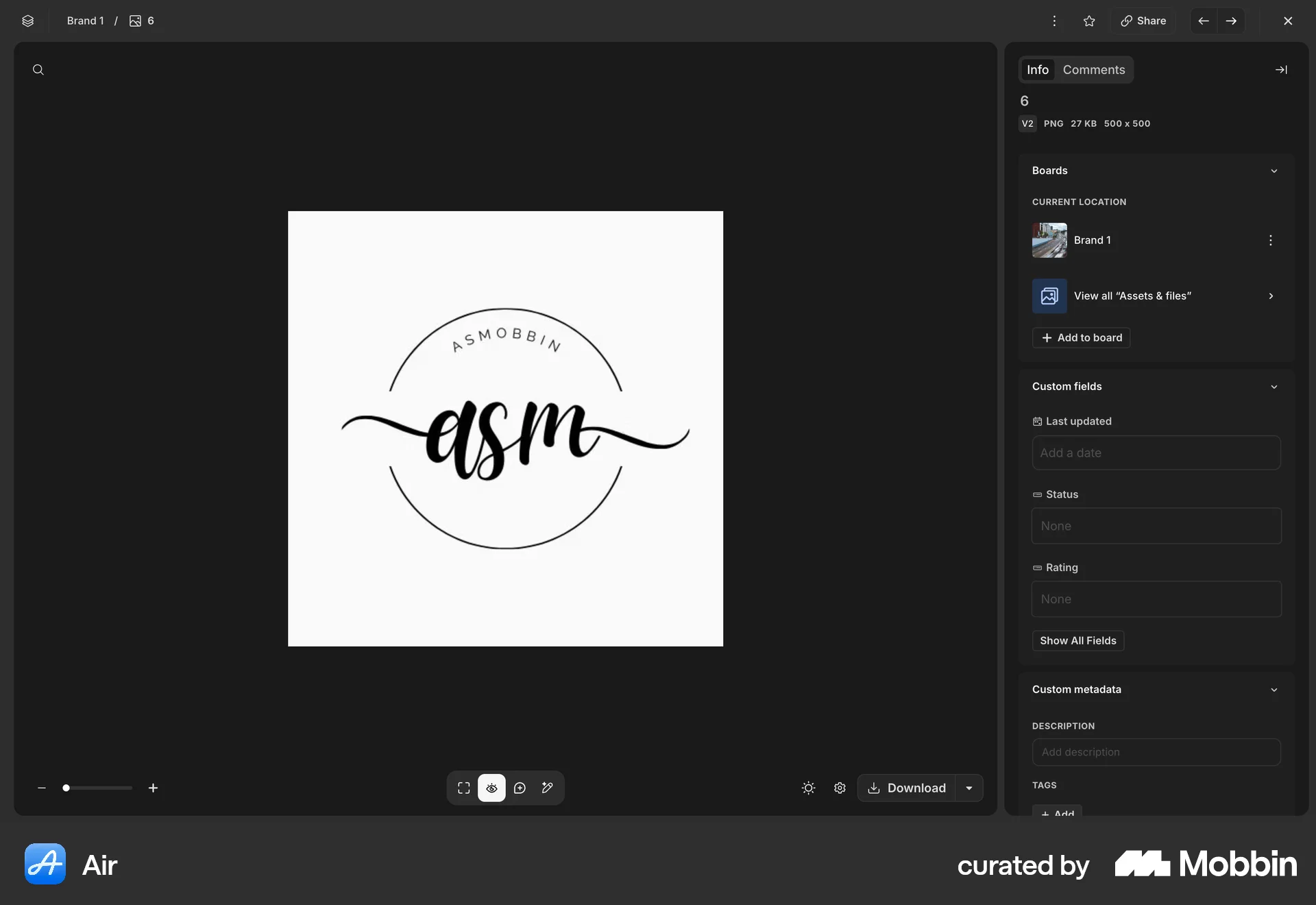Zoom out with the minus icon
1316x905 pixels.
(x=42, y=788)
